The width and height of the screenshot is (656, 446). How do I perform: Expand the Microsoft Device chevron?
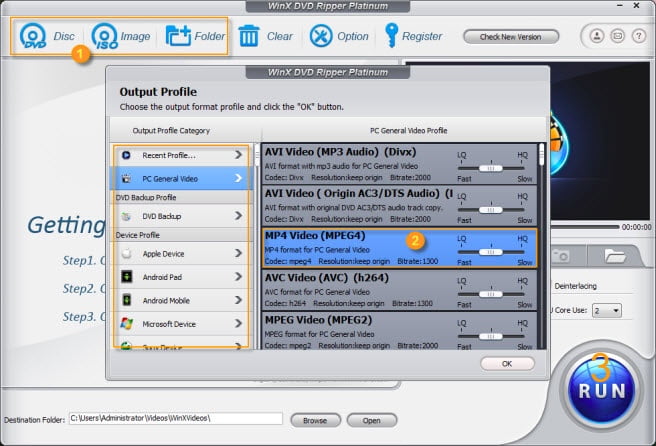[x=238, y=323]
